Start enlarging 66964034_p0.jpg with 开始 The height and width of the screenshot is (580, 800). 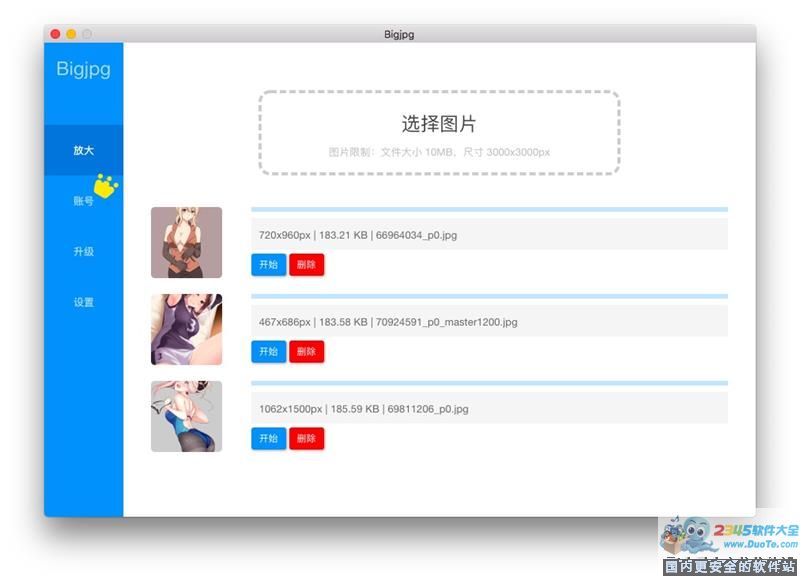[x=268, y=265]
